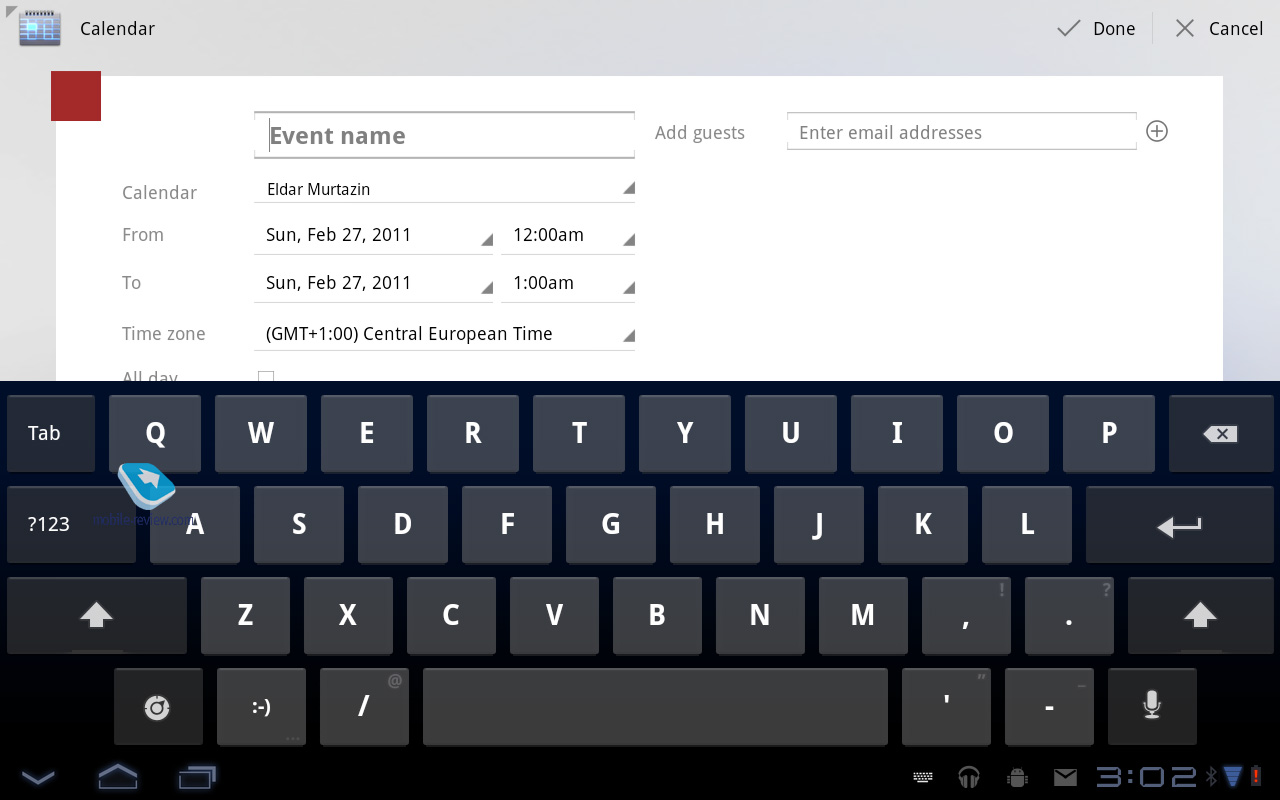Viewport: 1280px width, 800px height.
Task: Hide keyboard with the down chevron
Action: coord(38,776)
